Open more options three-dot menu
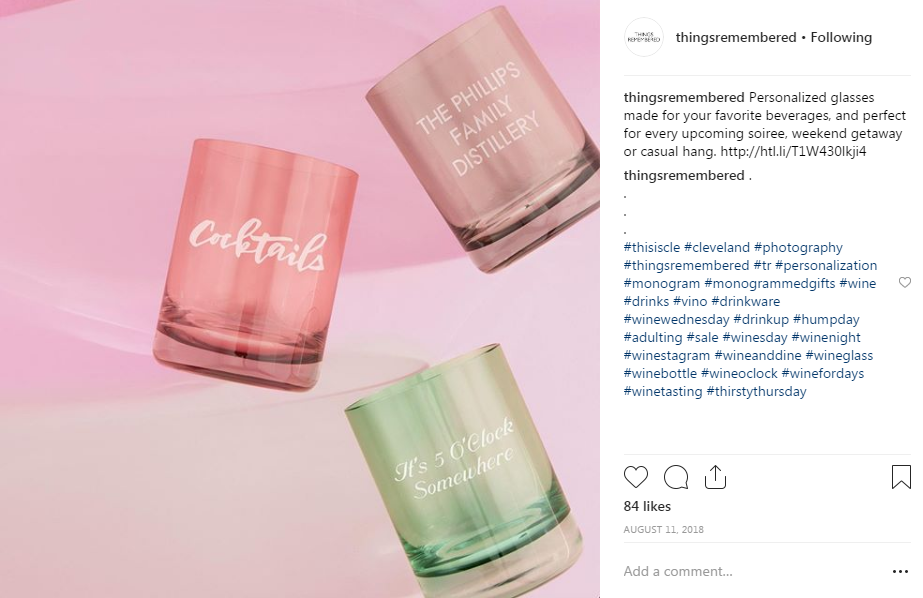This screenshot has height=598, width=923. (x=900, y=572)
